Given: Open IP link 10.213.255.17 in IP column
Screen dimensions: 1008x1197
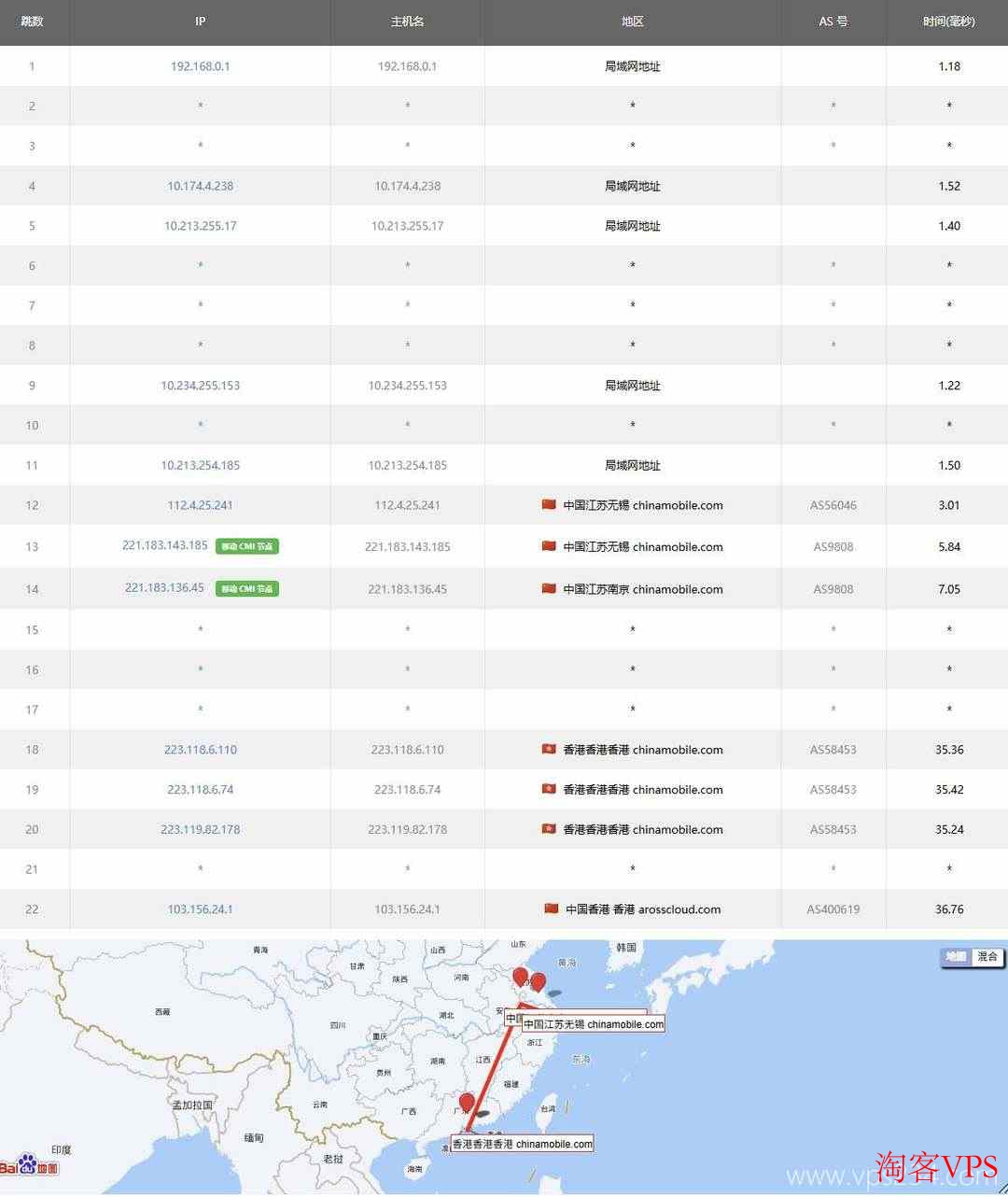Looking at the screenshot, I should click(x=200, y=226).
